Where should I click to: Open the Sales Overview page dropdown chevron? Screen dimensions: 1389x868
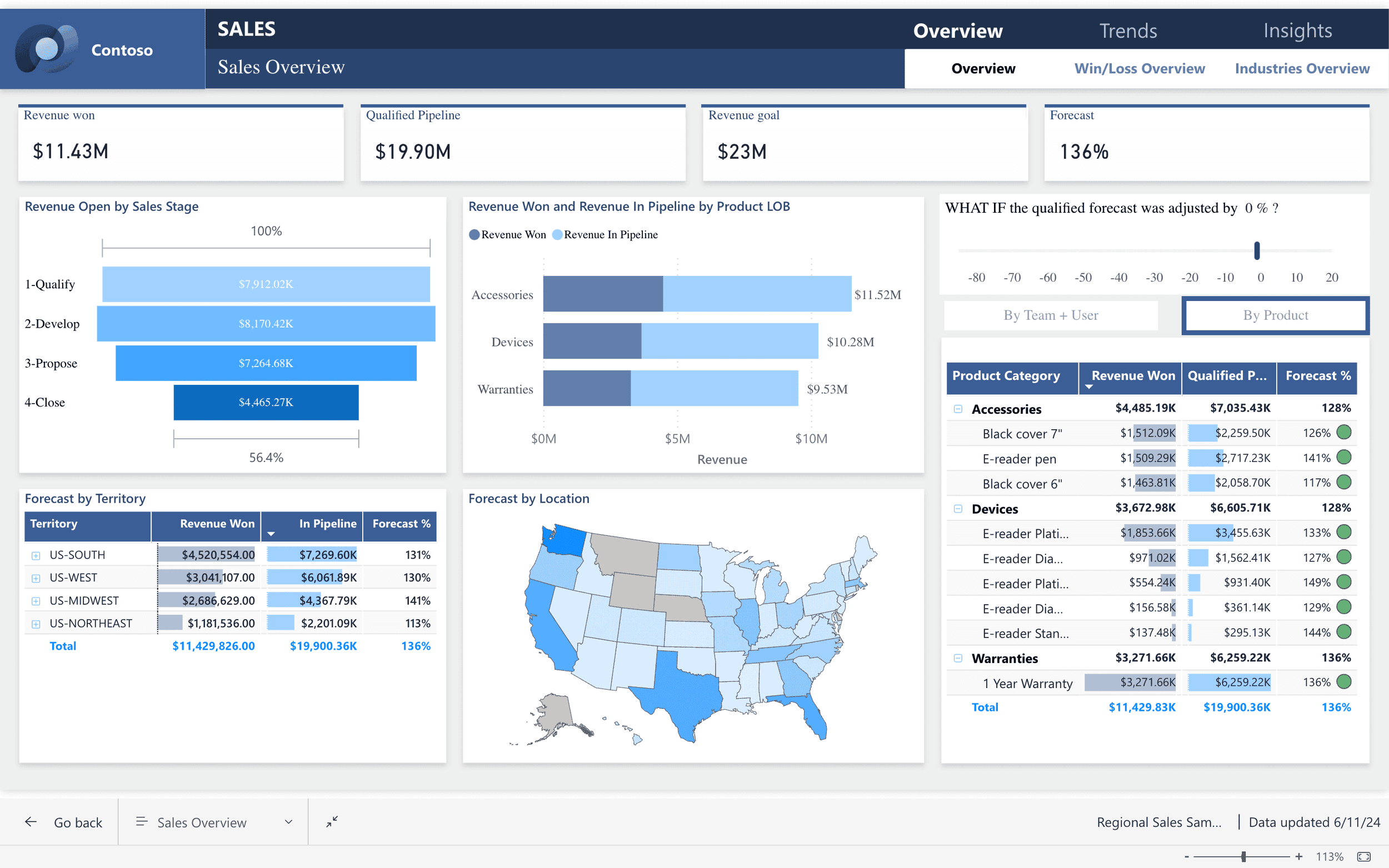coord(288,822)
